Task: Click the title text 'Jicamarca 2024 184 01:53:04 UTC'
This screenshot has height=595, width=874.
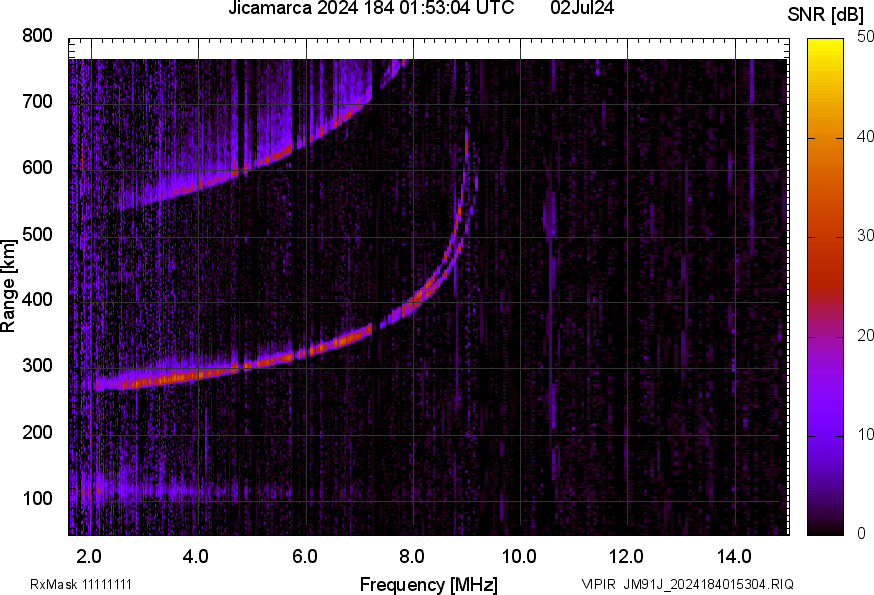Action: (x=371, y=8)
